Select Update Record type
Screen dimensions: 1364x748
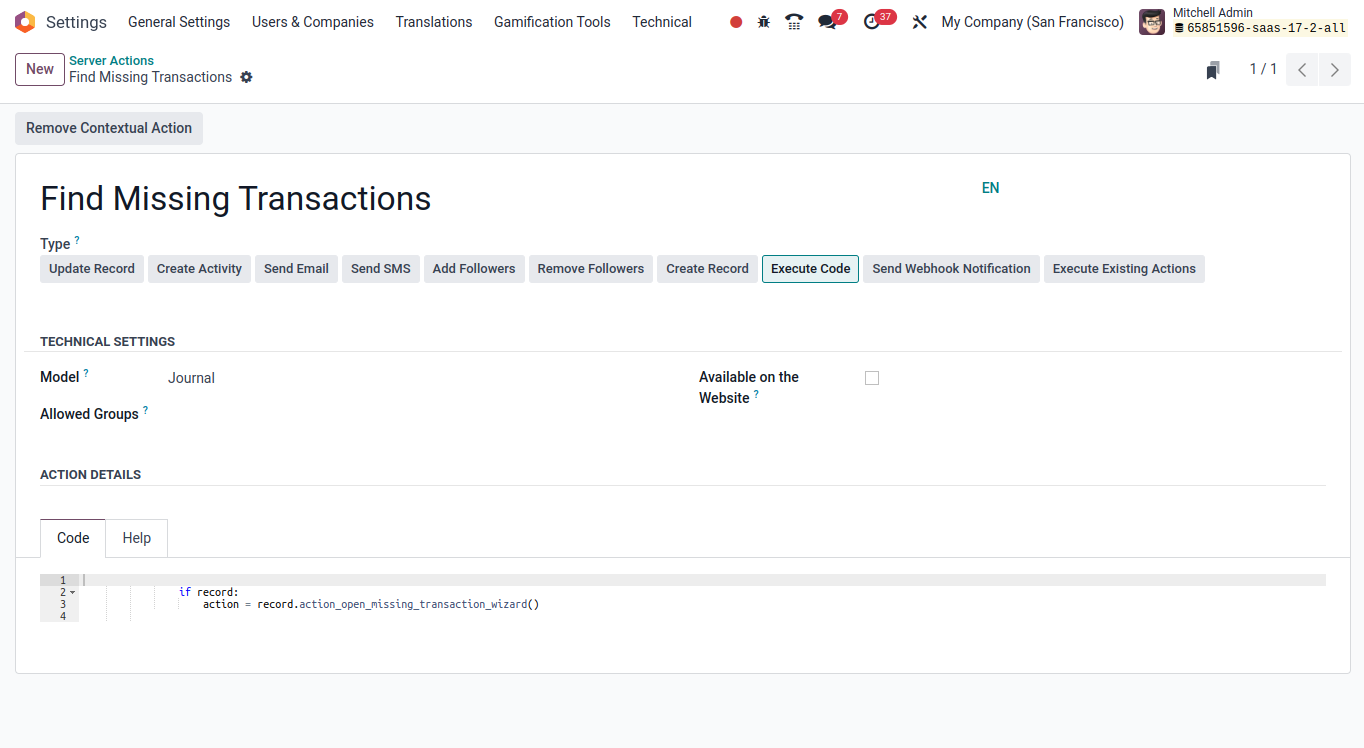point(92,269)
